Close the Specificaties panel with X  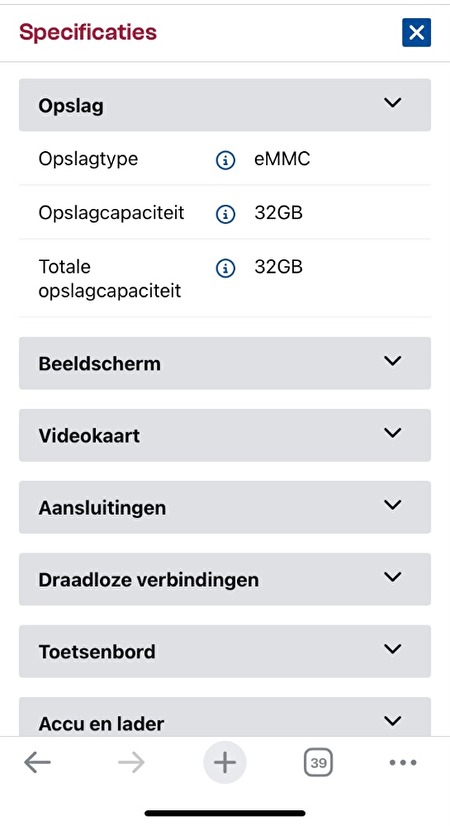(x=416, y=33)
